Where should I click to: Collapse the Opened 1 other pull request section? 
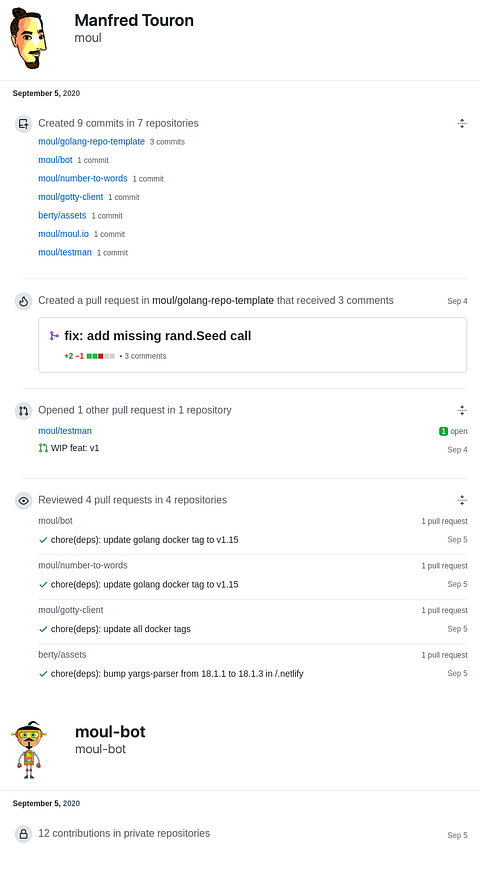click(462, 411)
